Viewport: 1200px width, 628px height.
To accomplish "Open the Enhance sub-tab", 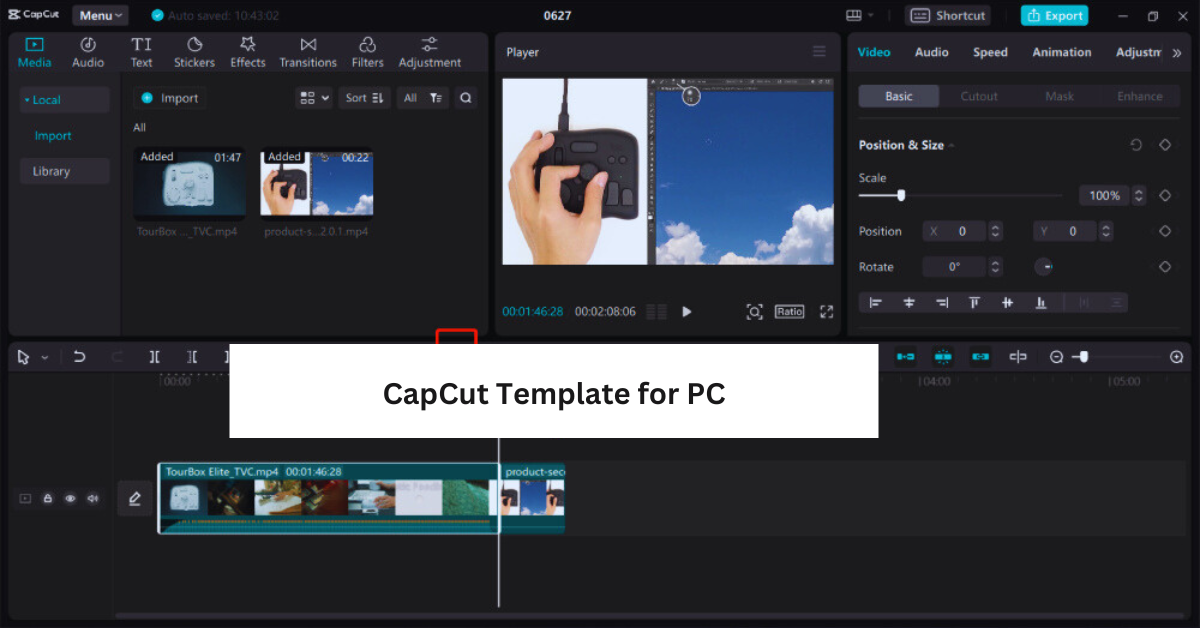I will [x=1140, y=96].
